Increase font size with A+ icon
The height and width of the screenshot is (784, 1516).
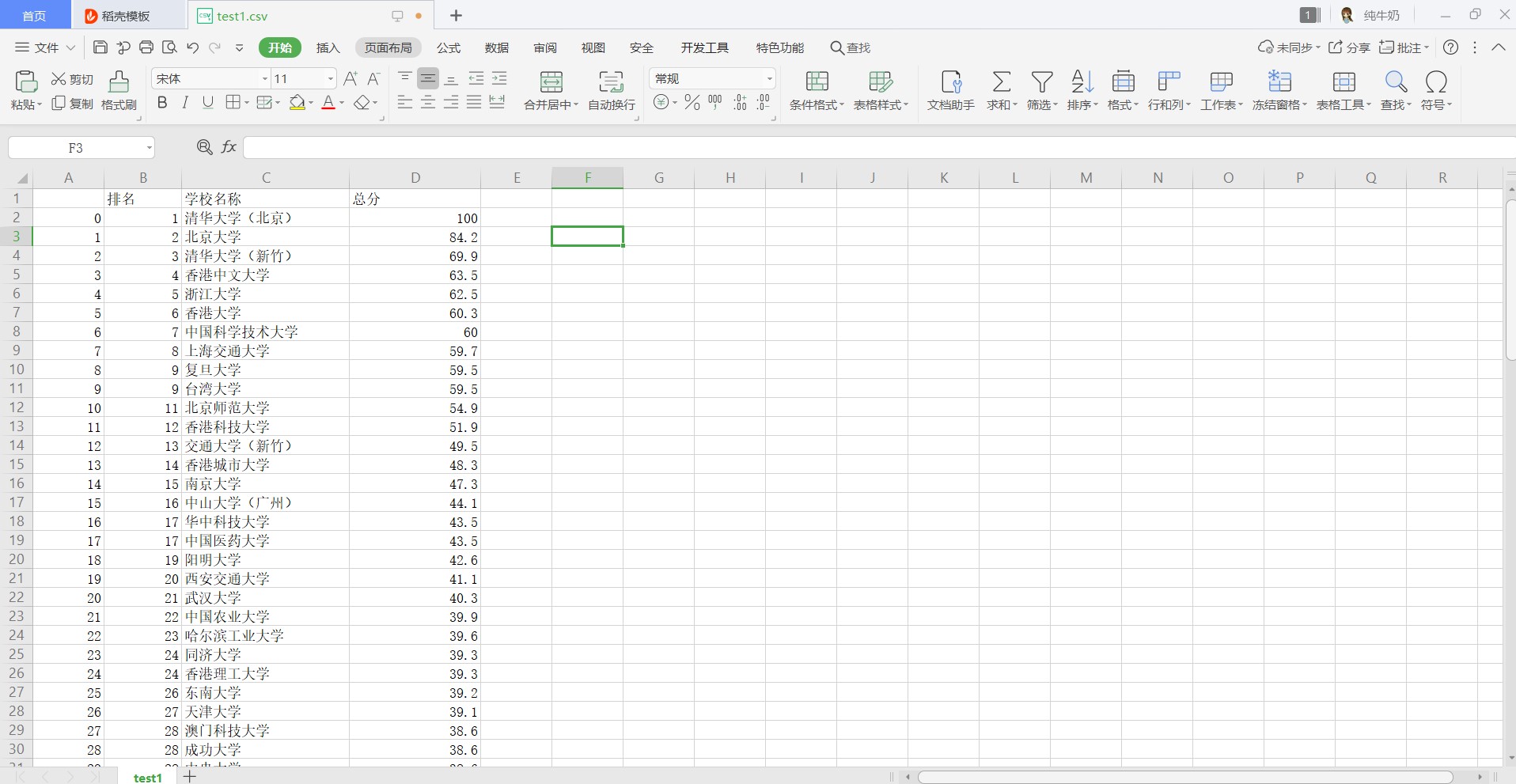(x=351, y=78)
